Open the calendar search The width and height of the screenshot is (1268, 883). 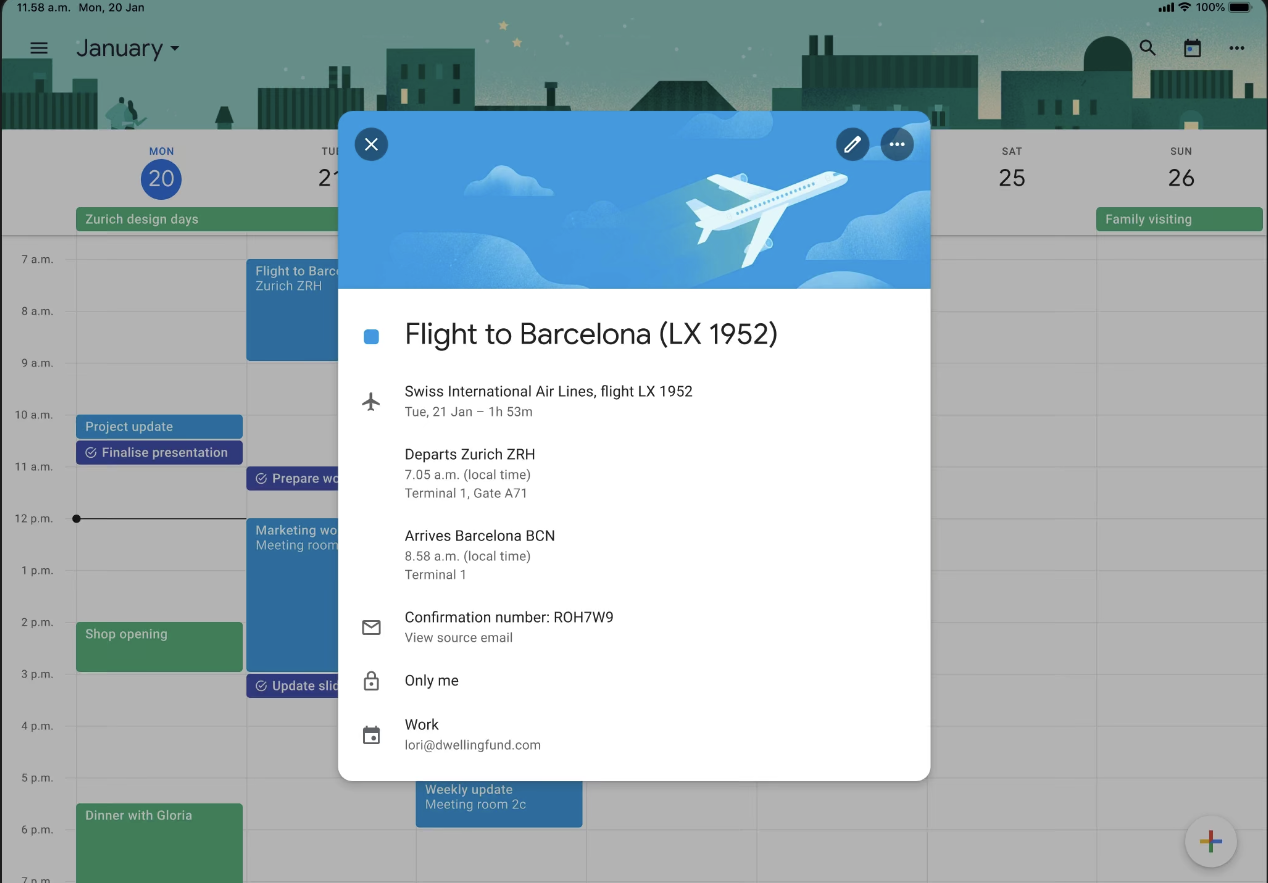1148,48
